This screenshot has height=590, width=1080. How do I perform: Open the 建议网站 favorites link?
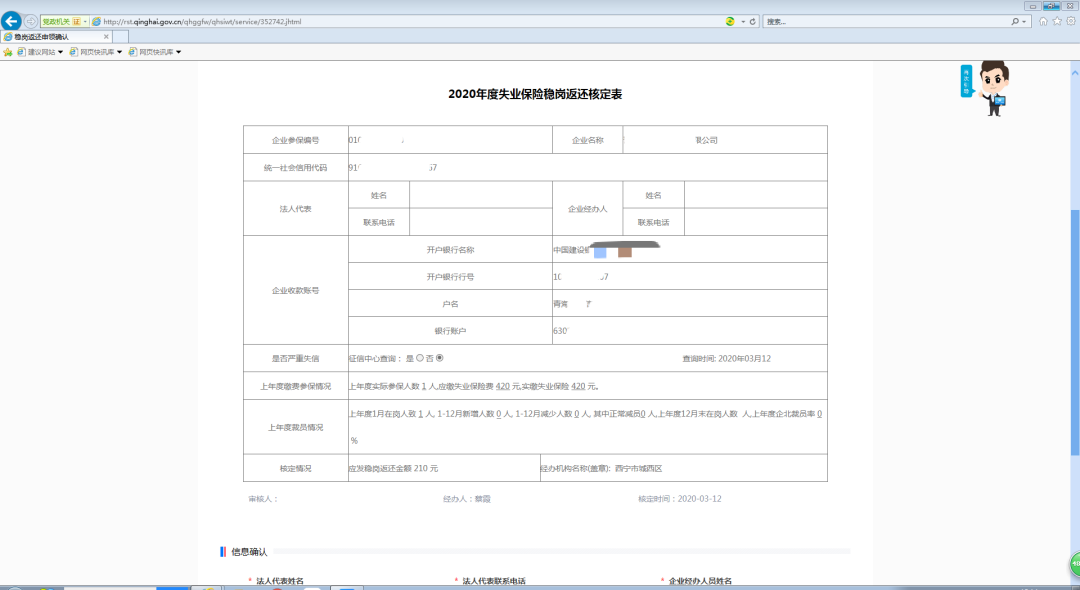(42, 51)
